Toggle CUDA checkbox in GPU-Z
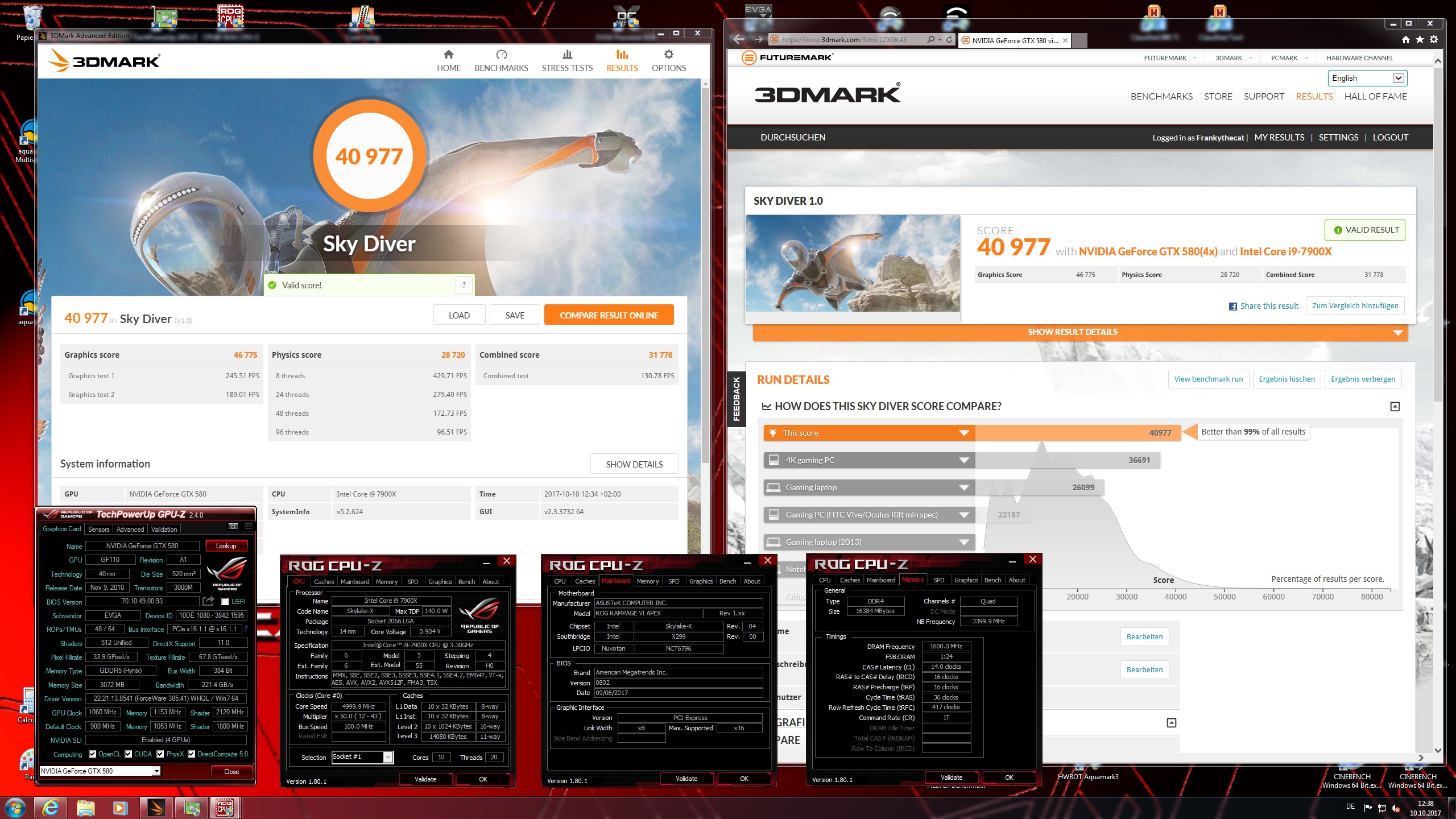This screenshot has width=1456, height=819. tap(128, 754)
